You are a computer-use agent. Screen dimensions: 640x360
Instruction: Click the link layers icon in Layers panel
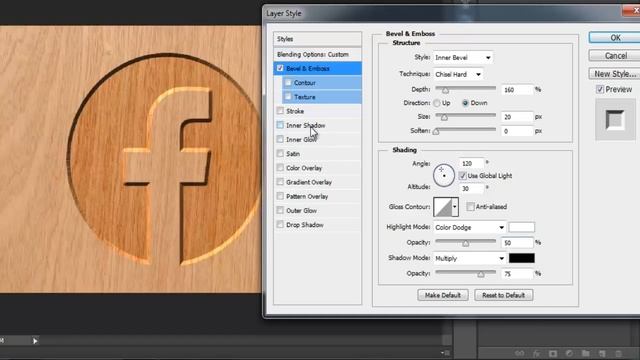pyautogui.click(x=520, y=353)
